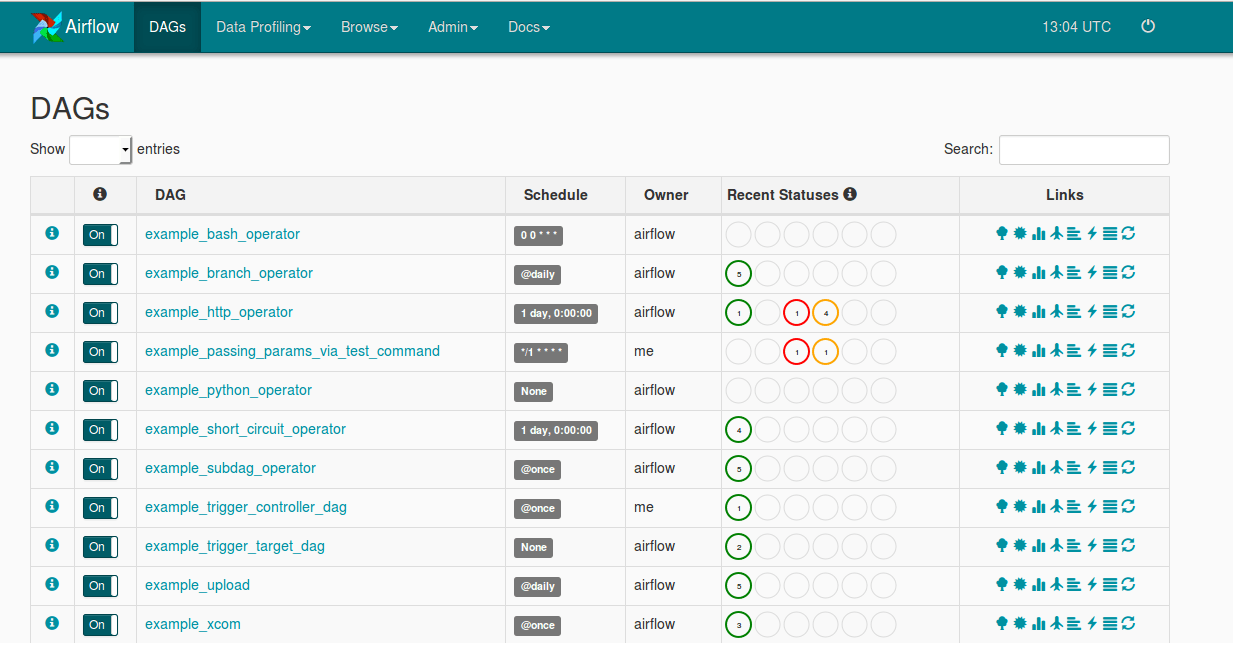Open Landing Times chart for example_xcom
Screen dimensions: 1233x664
coord(1056,623)
